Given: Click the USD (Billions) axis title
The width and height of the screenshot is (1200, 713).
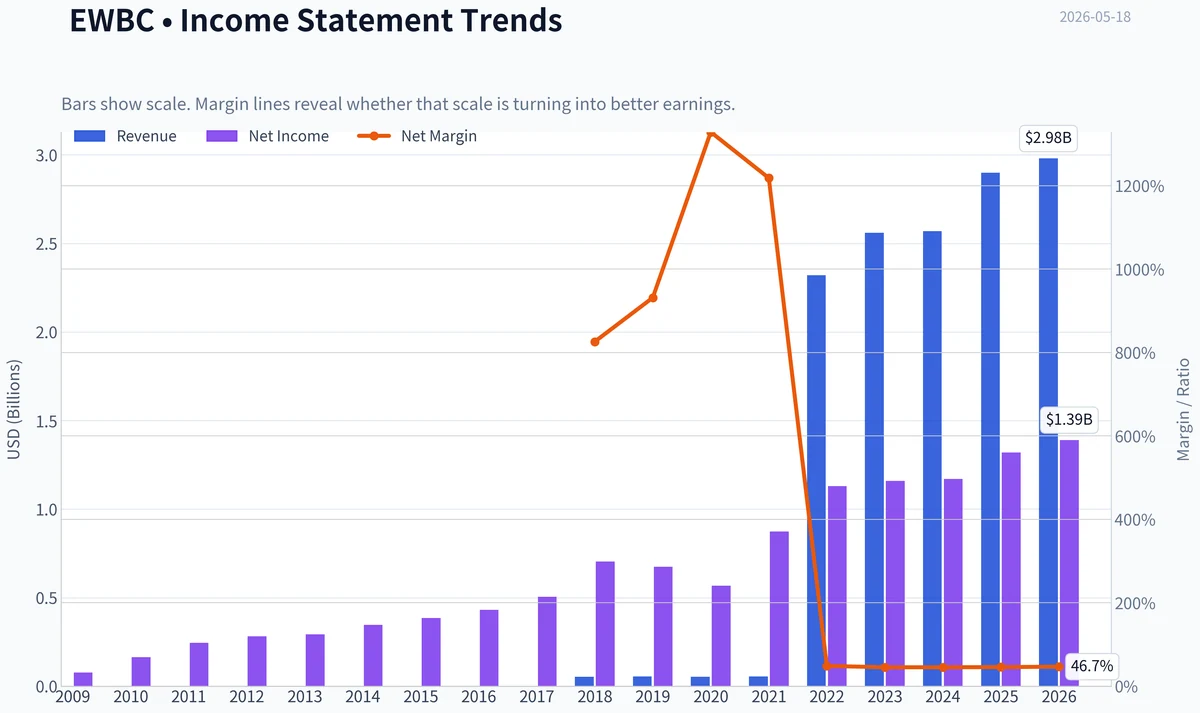Looking at the screenshot, I should coord(14,410).
